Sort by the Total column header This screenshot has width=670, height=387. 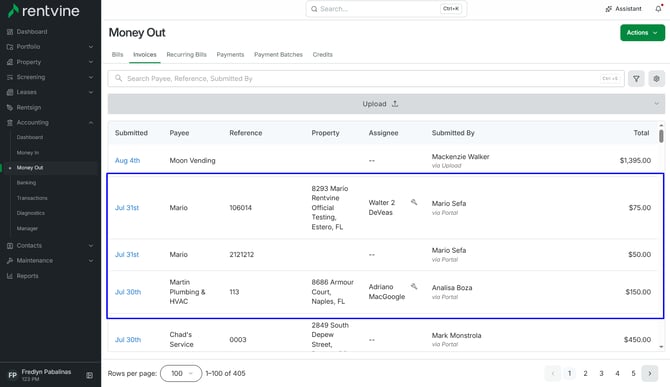pos(641,133)
